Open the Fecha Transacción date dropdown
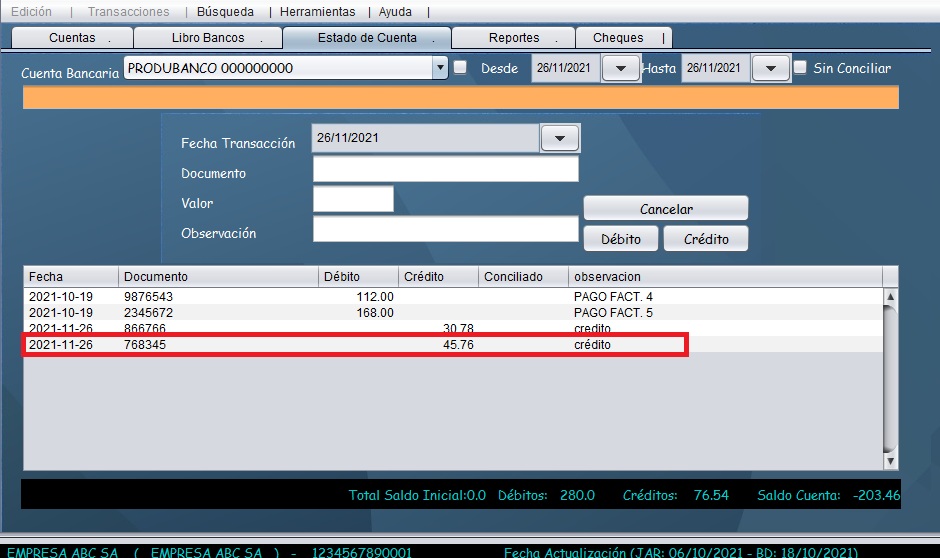The image size is (940, 558). [560, 139]
